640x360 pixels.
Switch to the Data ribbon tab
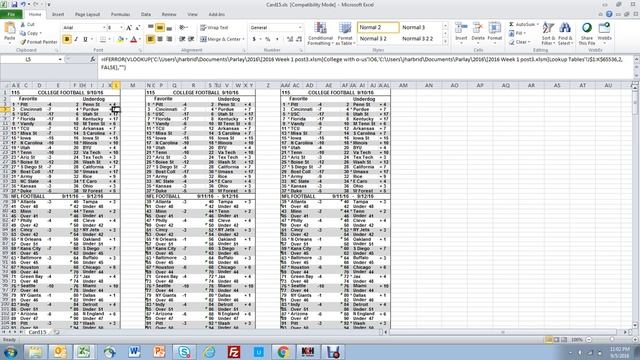146,14
